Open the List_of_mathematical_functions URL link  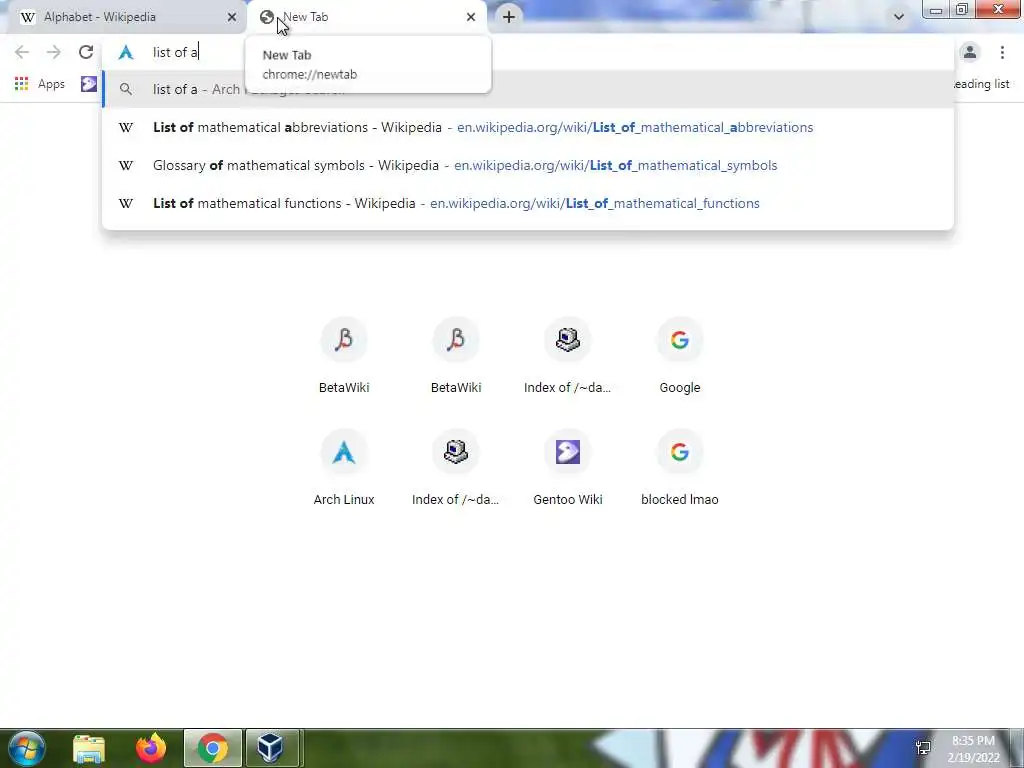(594, 203)
